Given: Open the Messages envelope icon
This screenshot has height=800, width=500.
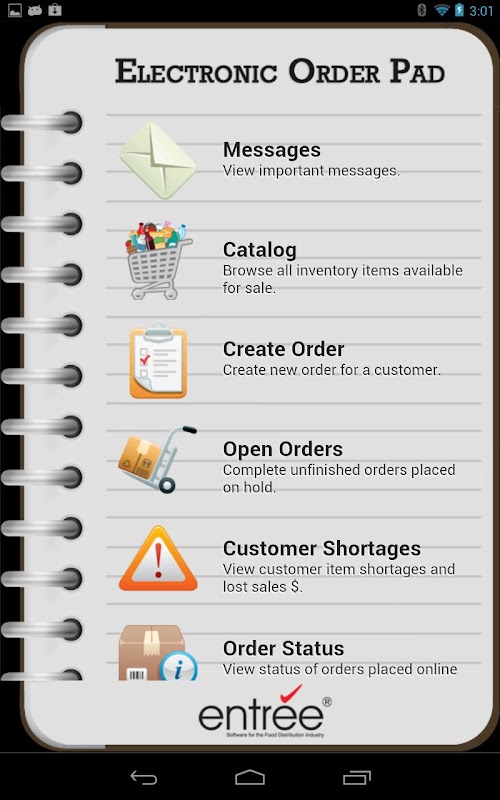Looking at the screenshot, I should [x=158, y=160].
